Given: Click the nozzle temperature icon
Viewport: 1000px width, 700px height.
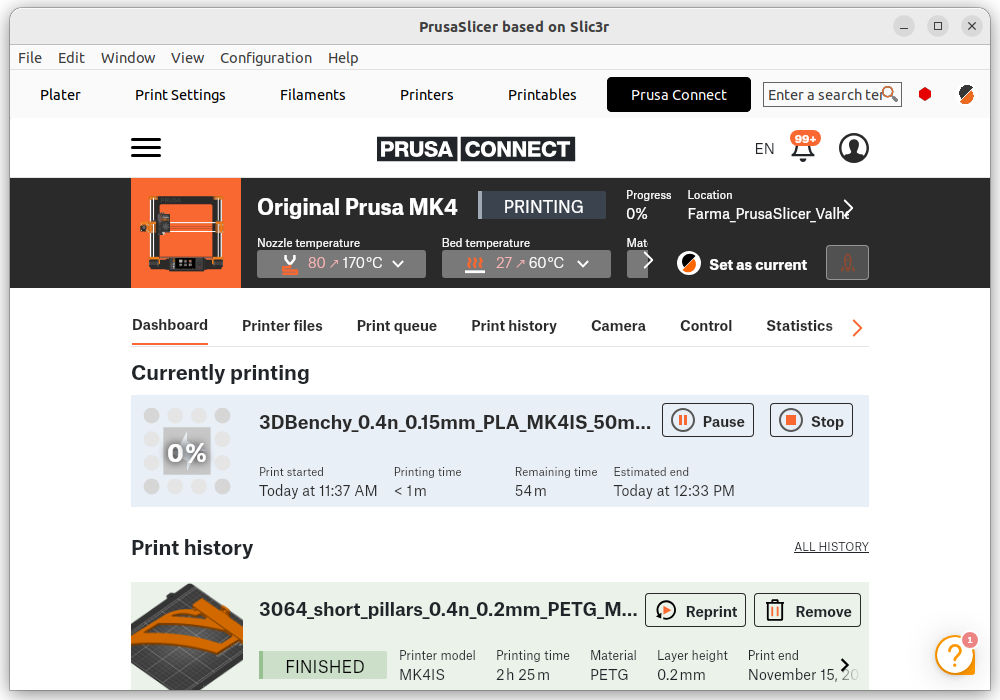Looking at the screenshot, I should point(290,264).
